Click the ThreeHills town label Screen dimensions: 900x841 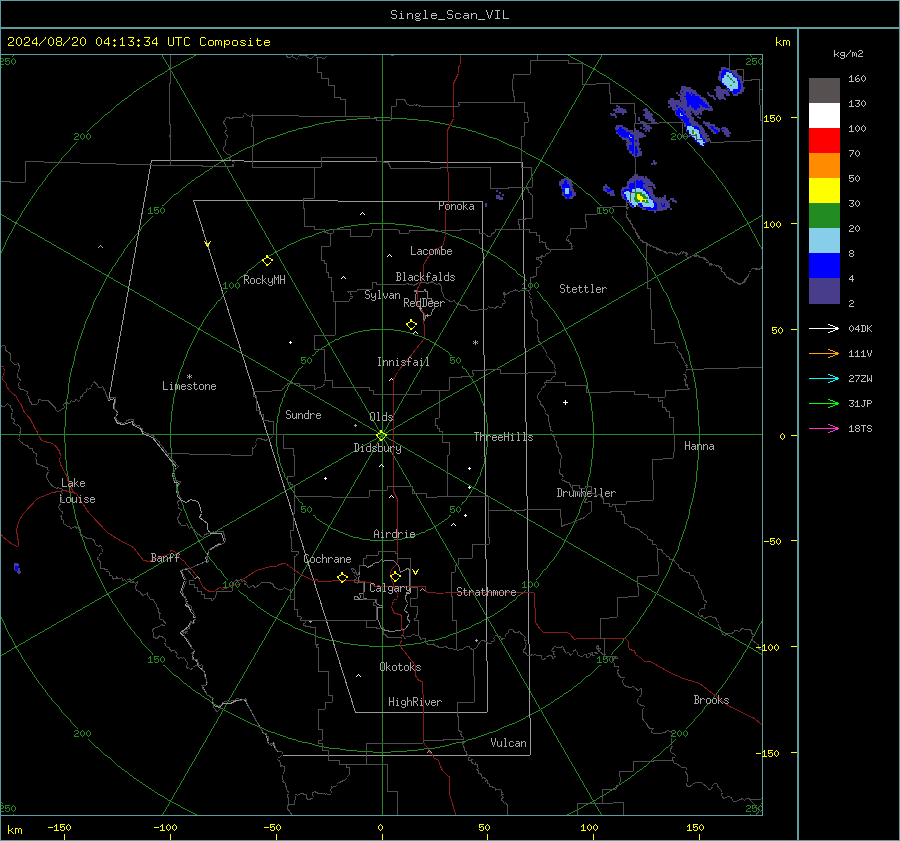click(503, 437)
